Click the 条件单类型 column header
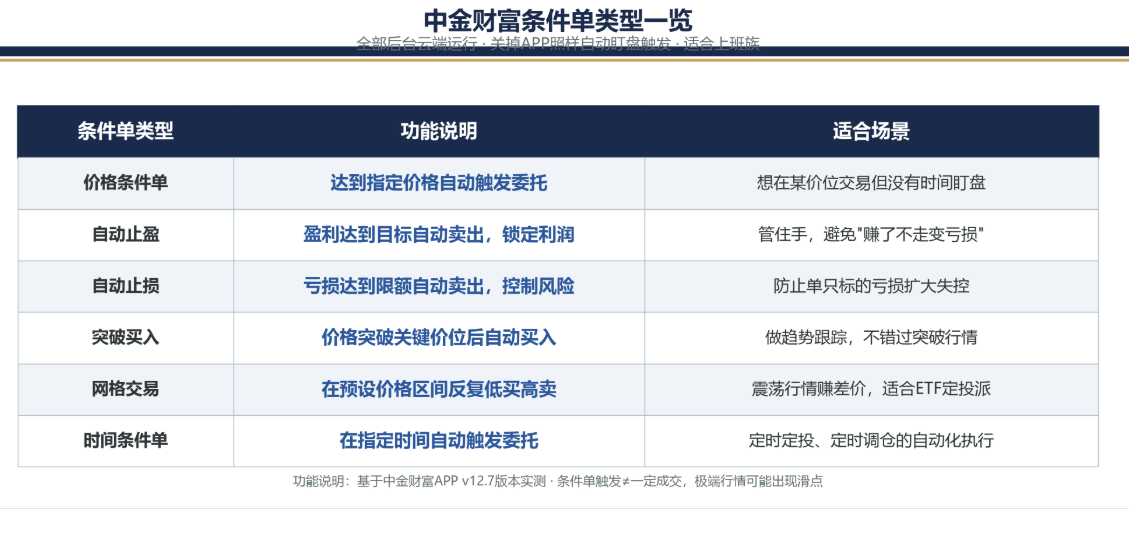Viewport: 1129px width, 535px height. point(125,132)
